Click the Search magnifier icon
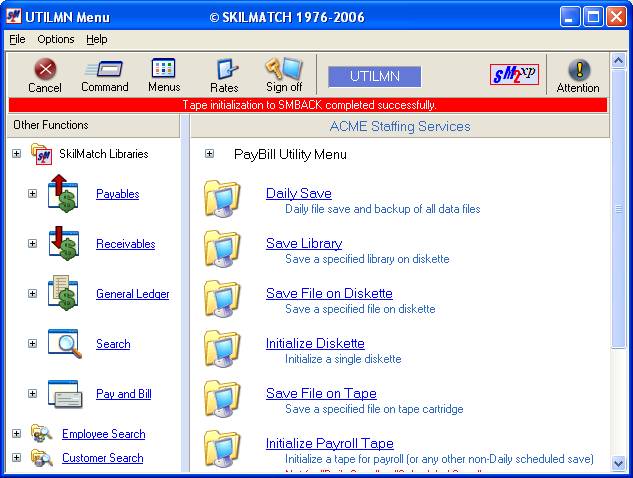The width and height of the screenshot is (633, 478). coord(65,343)
